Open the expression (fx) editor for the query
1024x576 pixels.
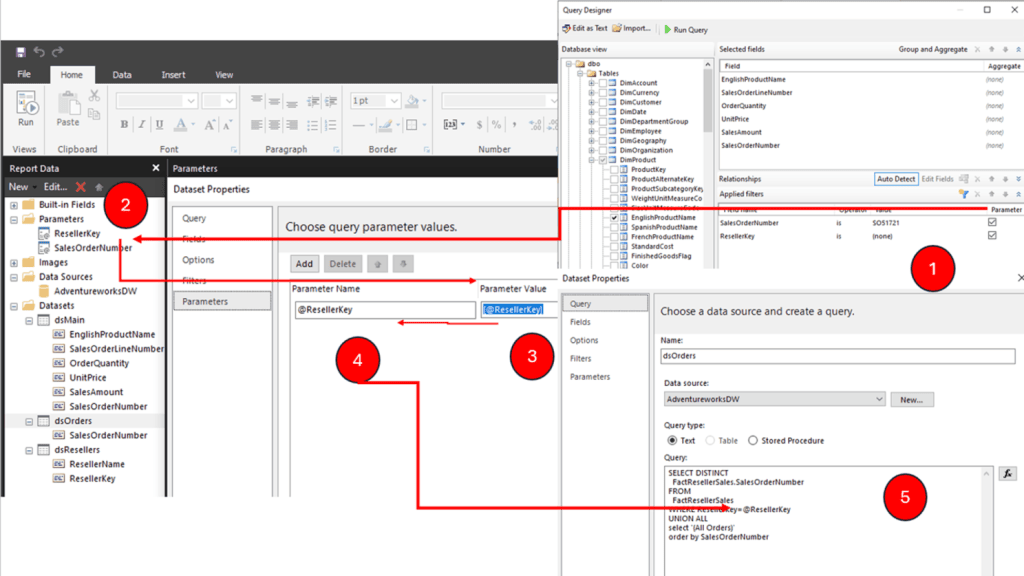click(1008, 474)
